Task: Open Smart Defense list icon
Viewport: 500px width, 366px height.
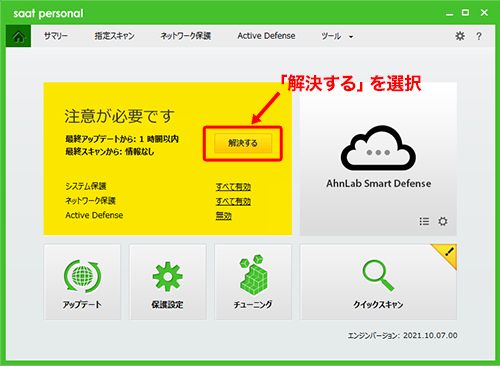Action: tap(424, 221)
